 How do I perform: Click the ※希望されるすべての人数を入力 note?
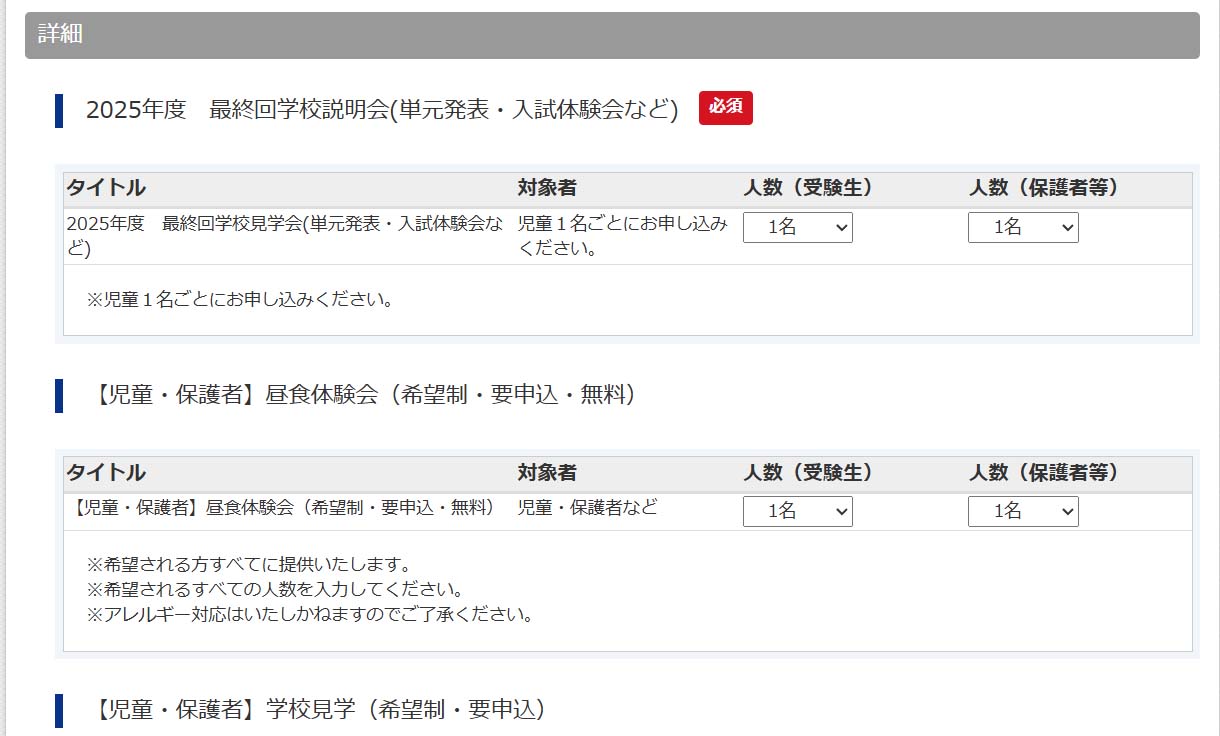[275, 589]
